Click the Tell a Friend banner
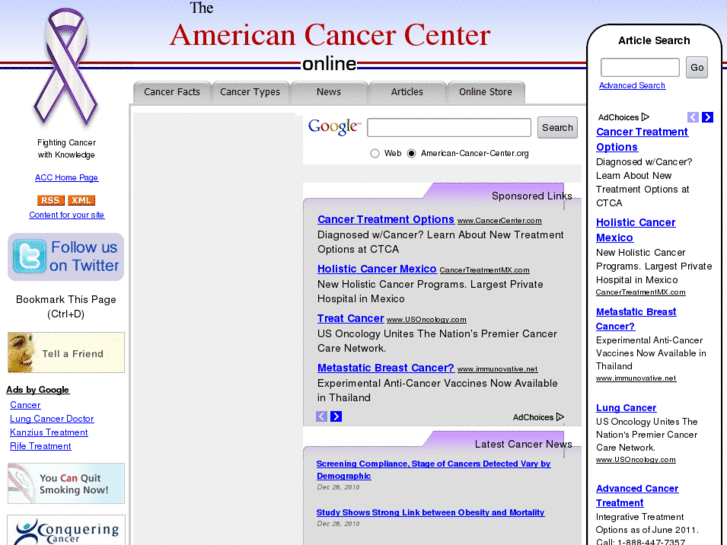 pos(66,353)
